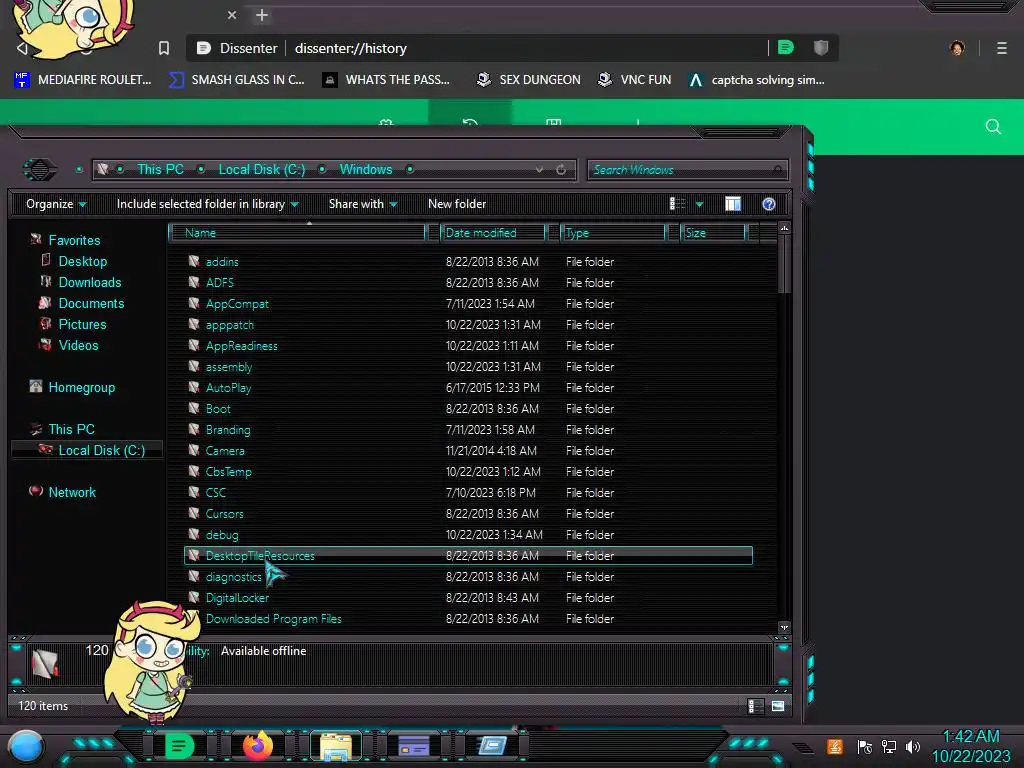Open VNC FUN bookmark

pos(634,80)
